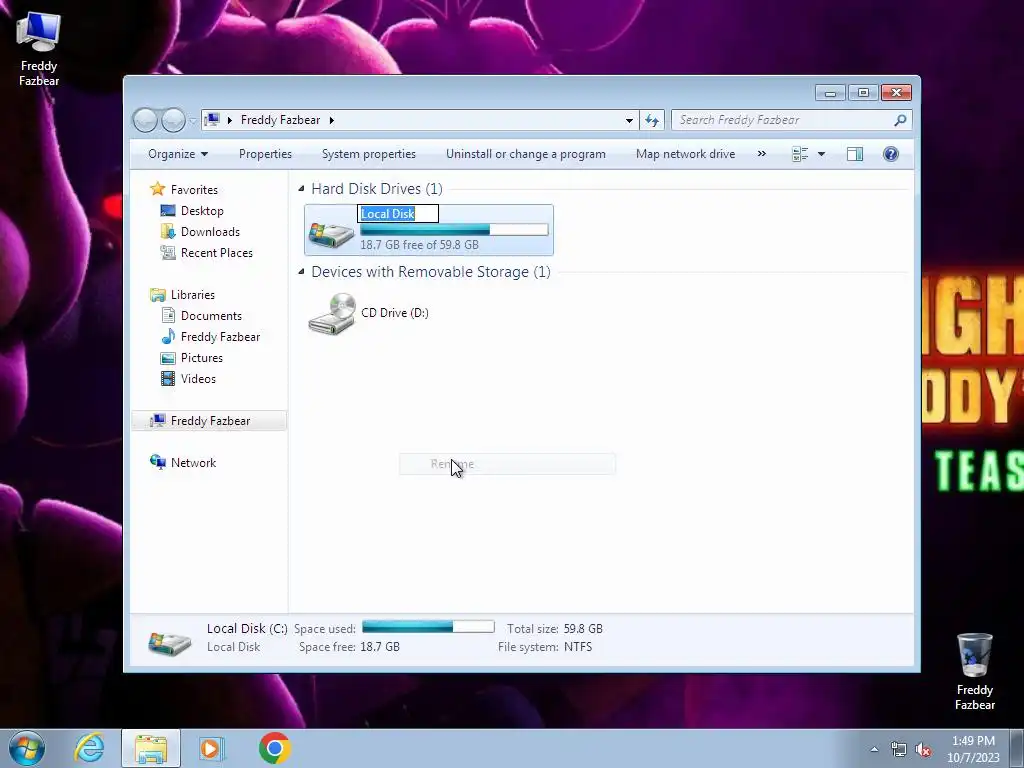The width and height of the screenshot is (1024, 768).
Task: Select the Local Disk drive icon
Action: 331,233
